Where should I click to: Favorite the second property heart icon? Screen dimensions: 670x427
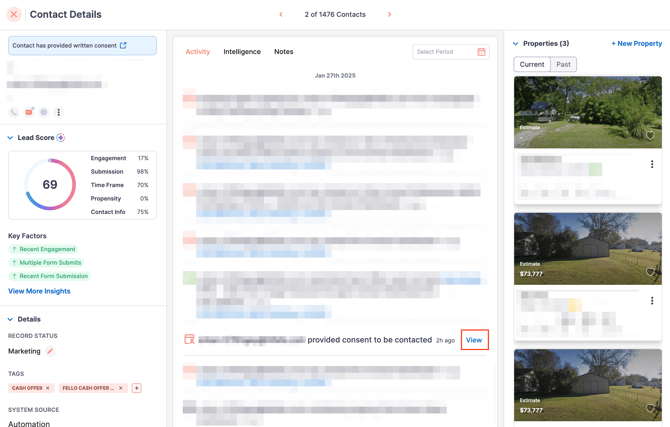click(x=650, y=272)
